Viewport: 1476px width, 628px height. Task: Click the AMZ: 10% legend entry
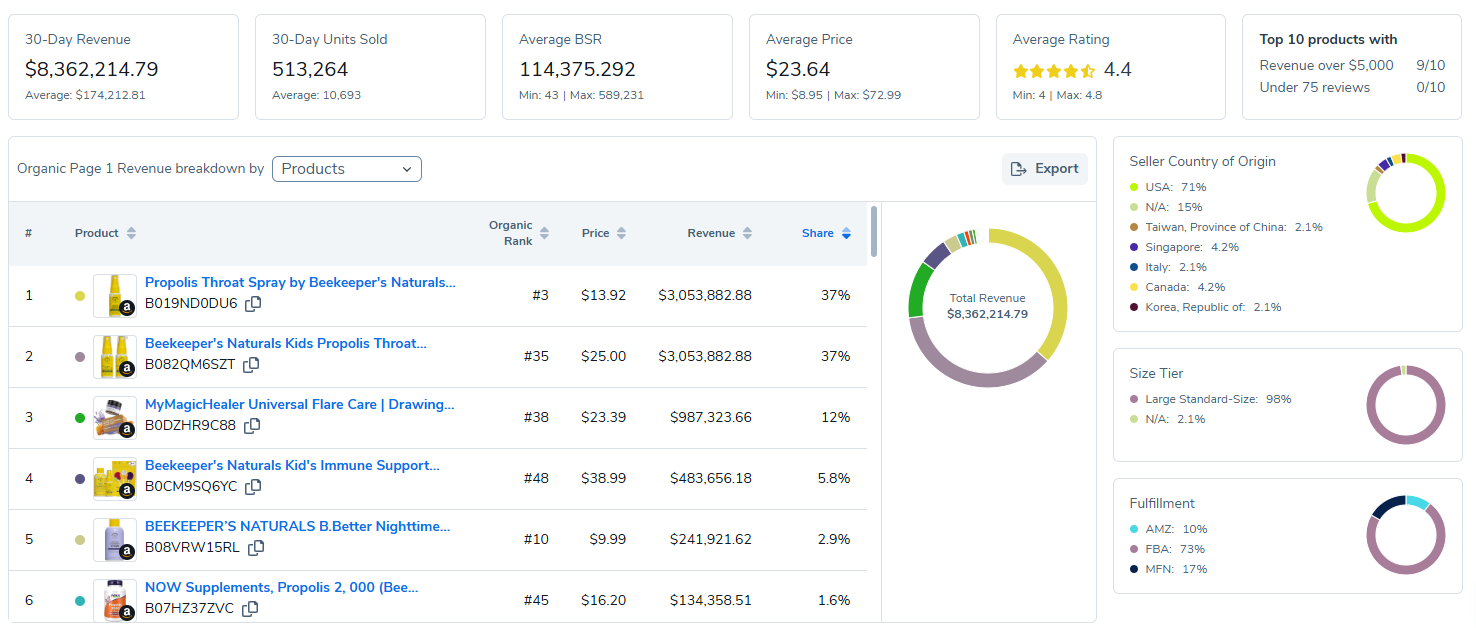pos(1168,529)
